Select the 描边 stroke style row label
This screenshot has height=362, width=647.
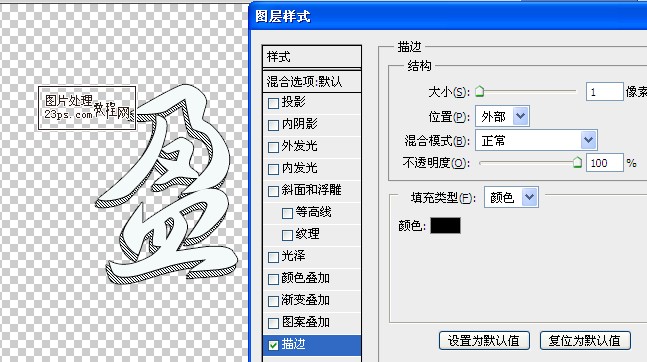pyautogui.click(x=293, y=344)
